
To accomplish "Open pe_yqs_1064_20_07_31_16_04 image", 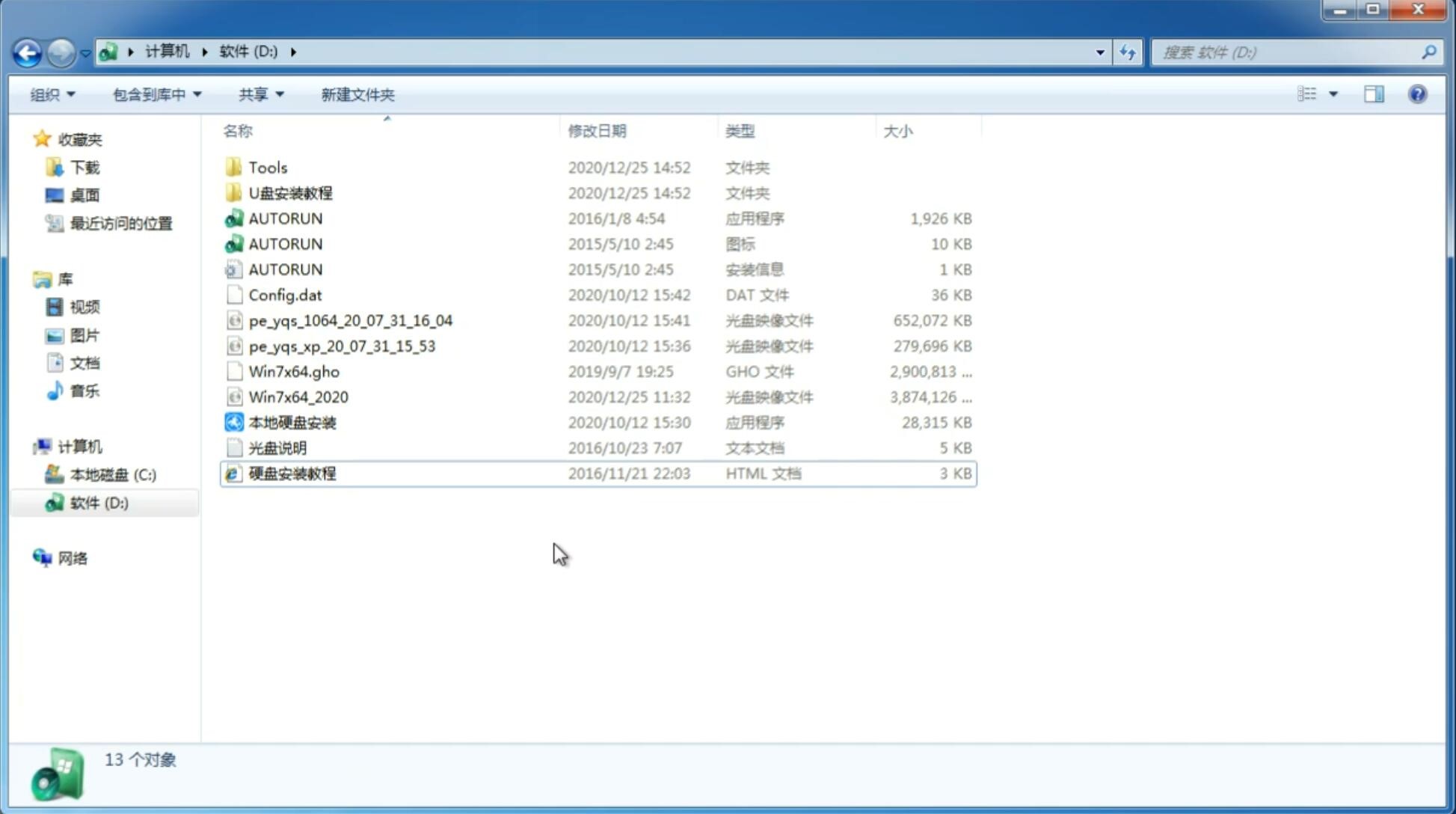I will coord(351,320).
